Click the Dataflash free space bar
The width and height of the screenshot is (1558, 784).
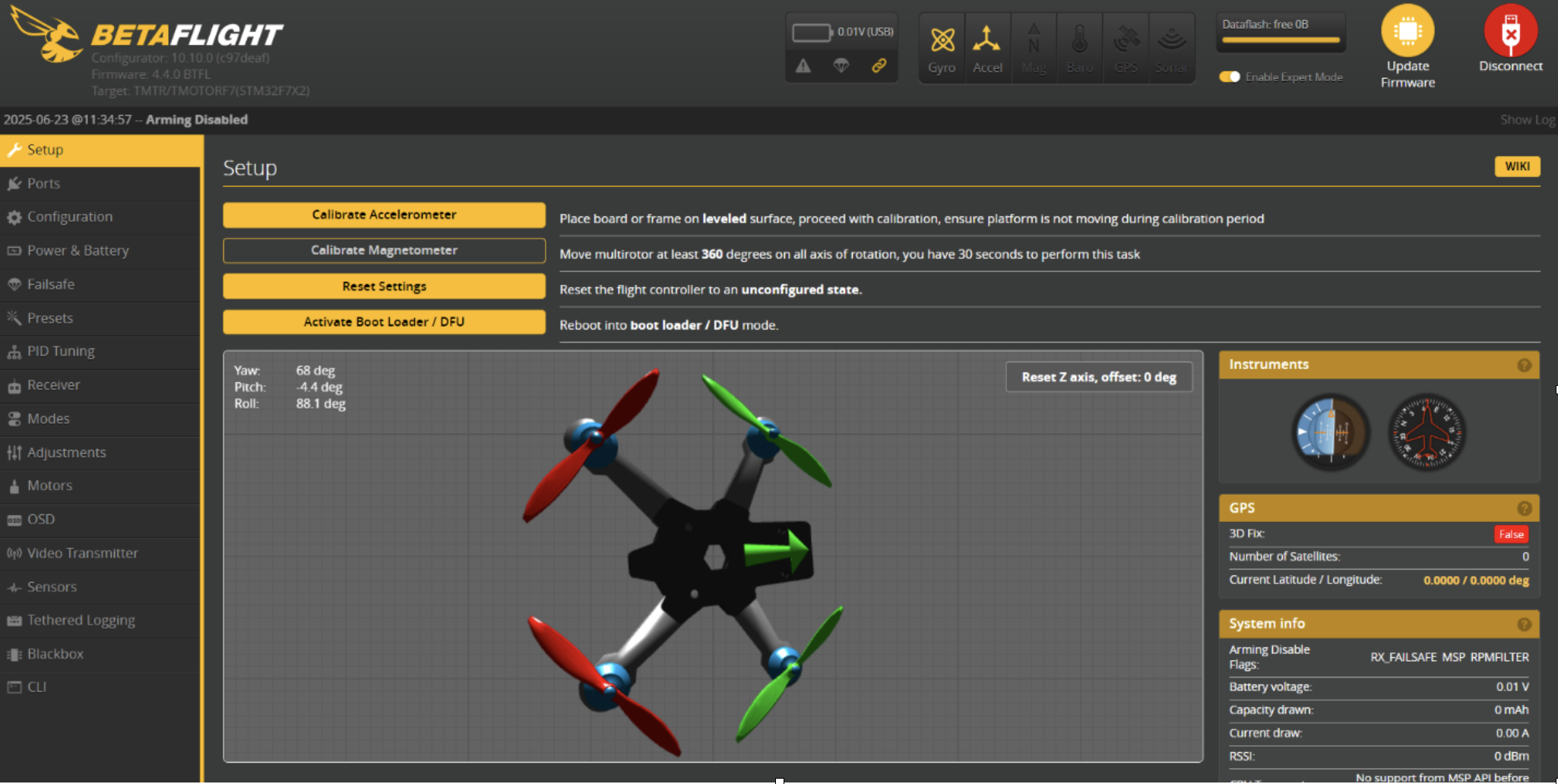(x=1281, y=40)
